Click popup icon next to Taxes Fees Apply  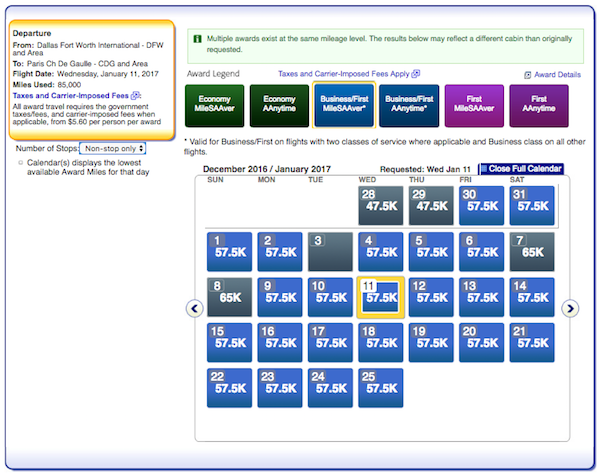416,74
